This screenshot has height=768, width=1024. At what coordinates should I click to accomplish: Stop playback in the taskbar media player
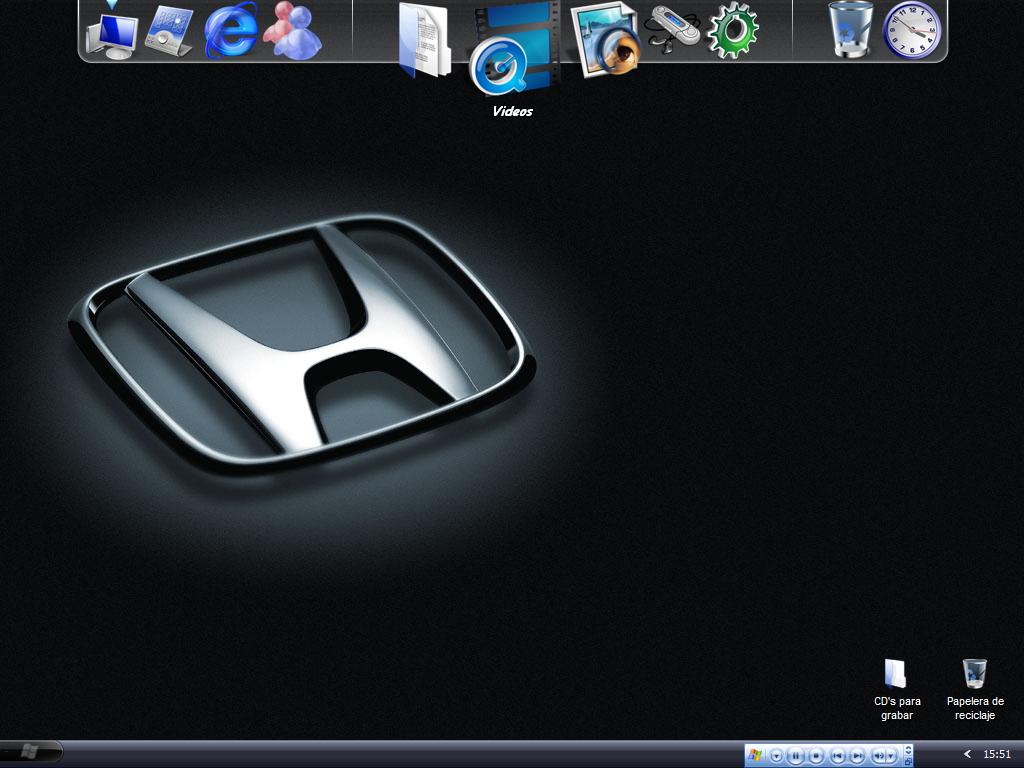[816, 756]
